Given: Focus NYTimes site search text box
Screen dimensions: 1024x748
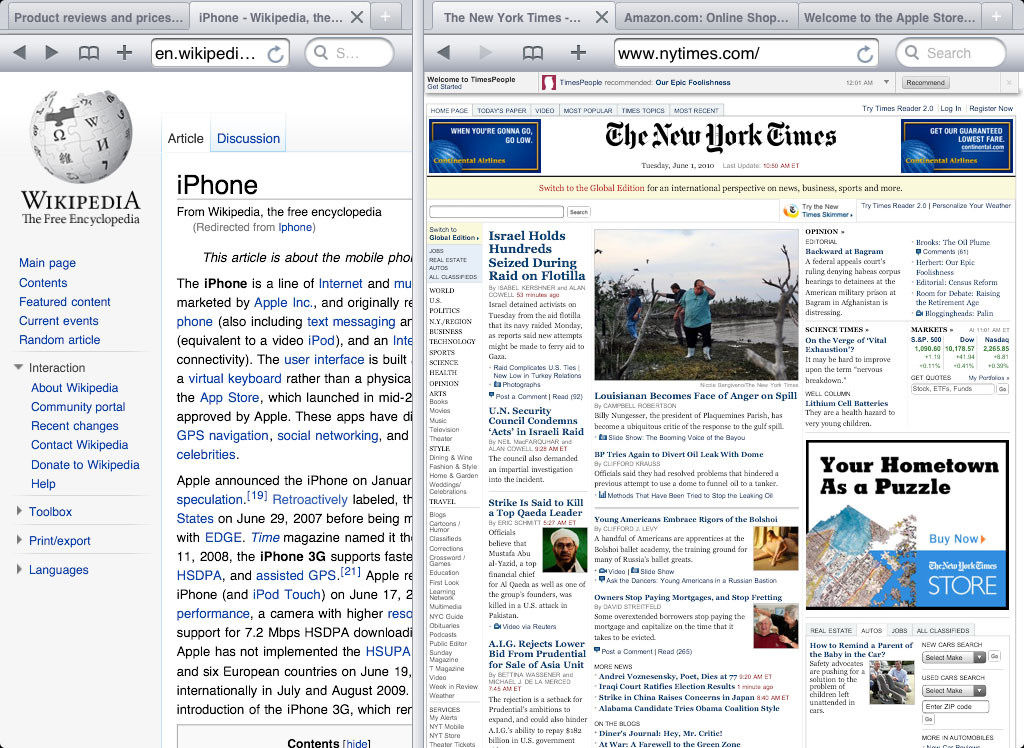Looking at the screenshot, I should [496, 212].
